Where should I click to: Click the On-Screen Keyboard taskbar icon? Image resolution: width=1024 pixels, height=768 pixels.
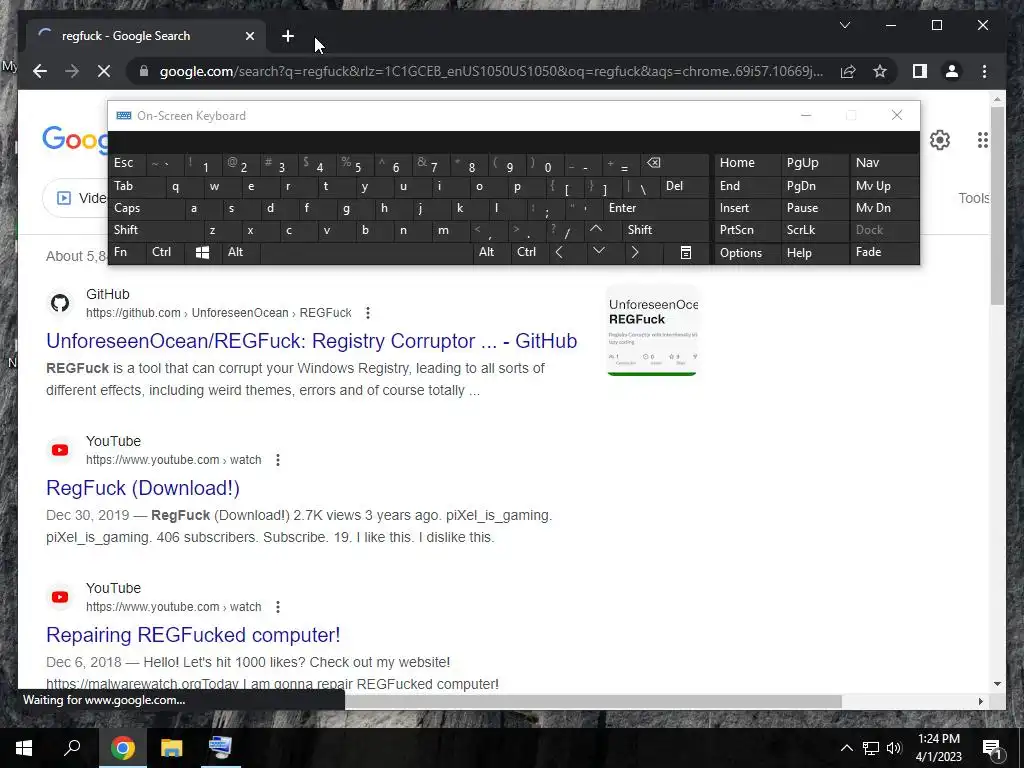[x=220, y=748]
